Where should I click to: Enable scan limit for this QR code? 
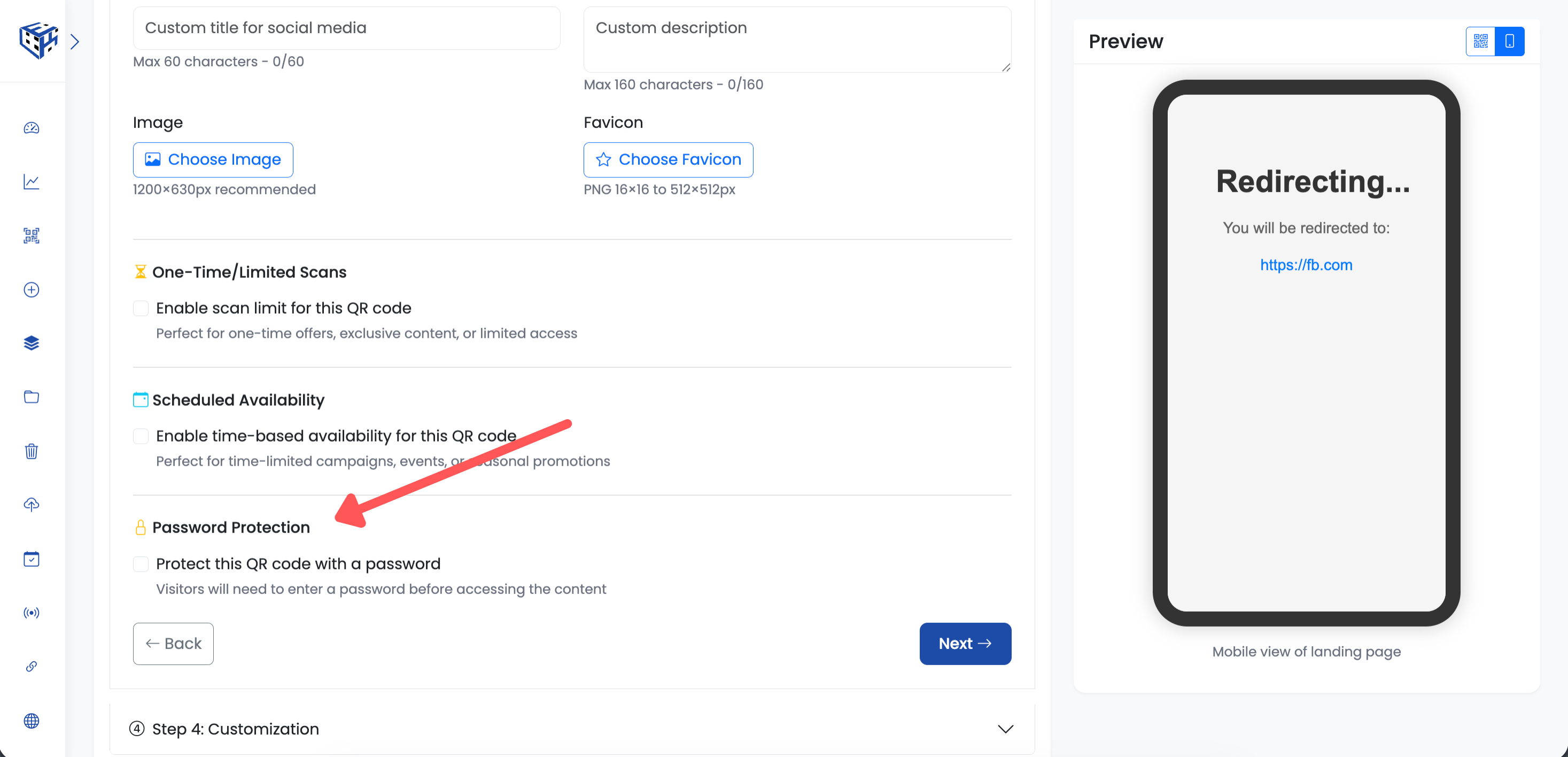(141, 307)
